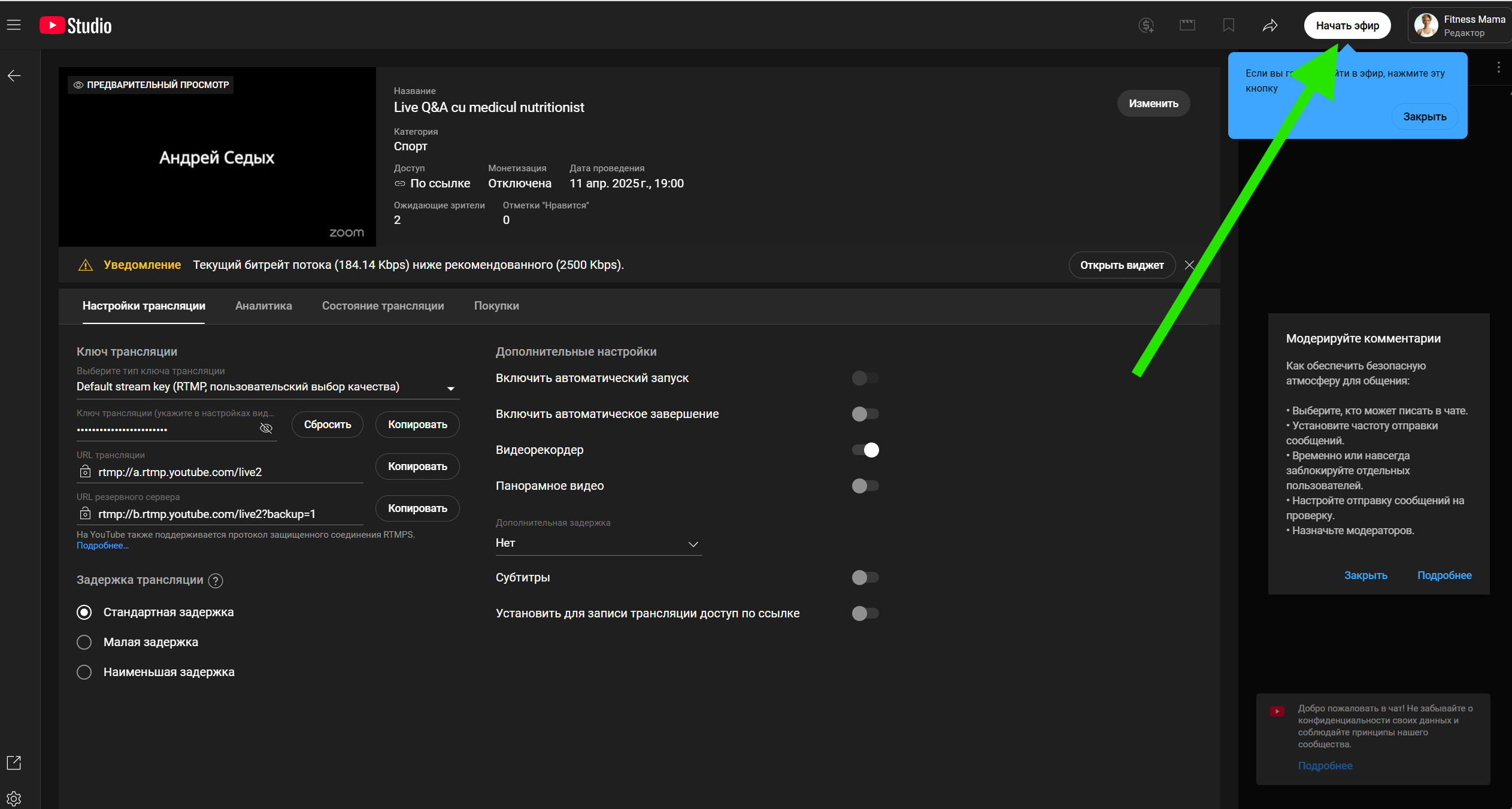Turn off the Видеорекордер switch
The height and width of the screenshot is (809, 1512).
pos(865,450)
